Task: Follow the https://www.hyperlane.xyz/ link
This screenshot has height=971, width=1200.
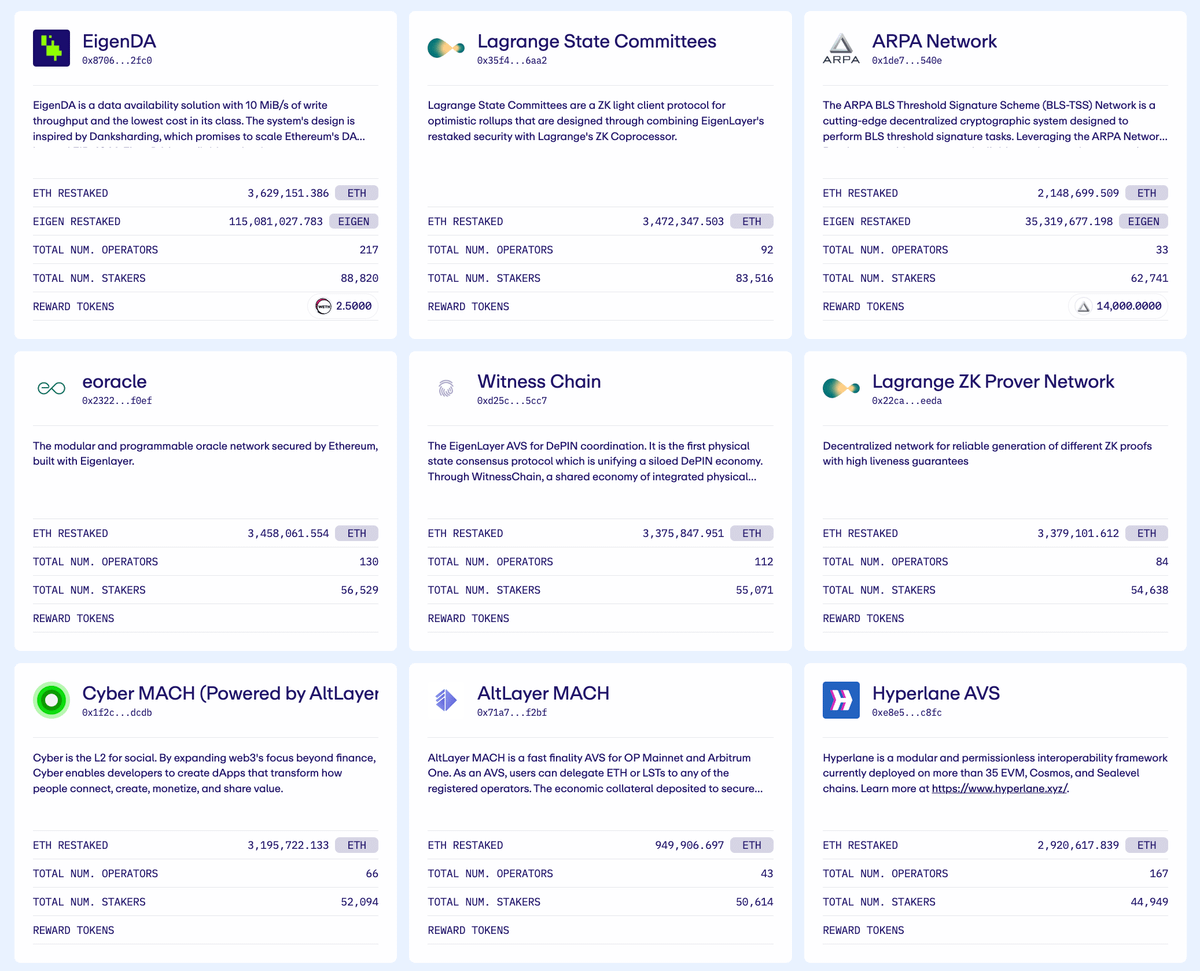Action: coord(1000,789)
